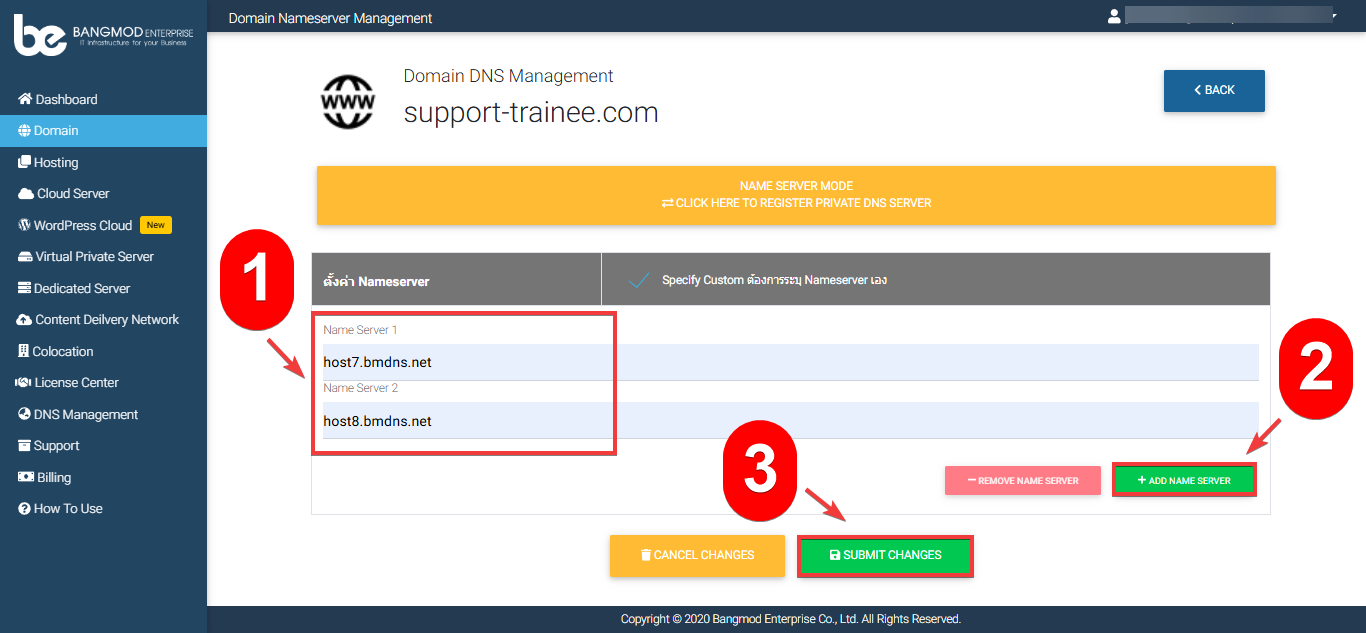Open DNS Management menu item
This screenshot has height=633, width=1366.
click(85, 414)
